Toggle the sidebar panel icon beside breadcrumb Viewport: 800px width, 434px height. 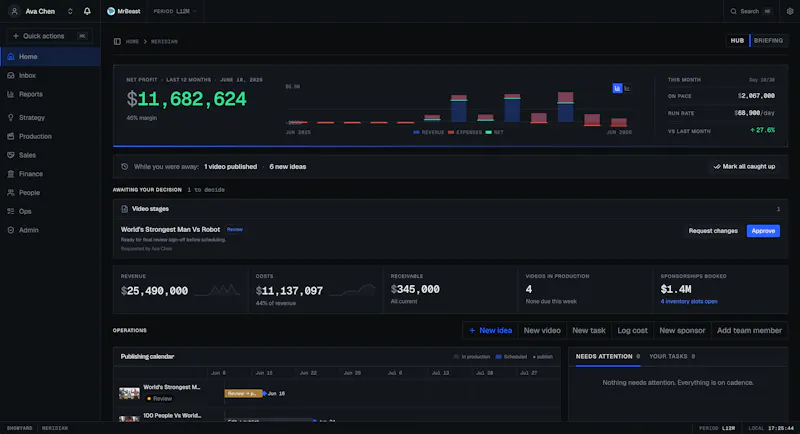click(x=117, y=41)
